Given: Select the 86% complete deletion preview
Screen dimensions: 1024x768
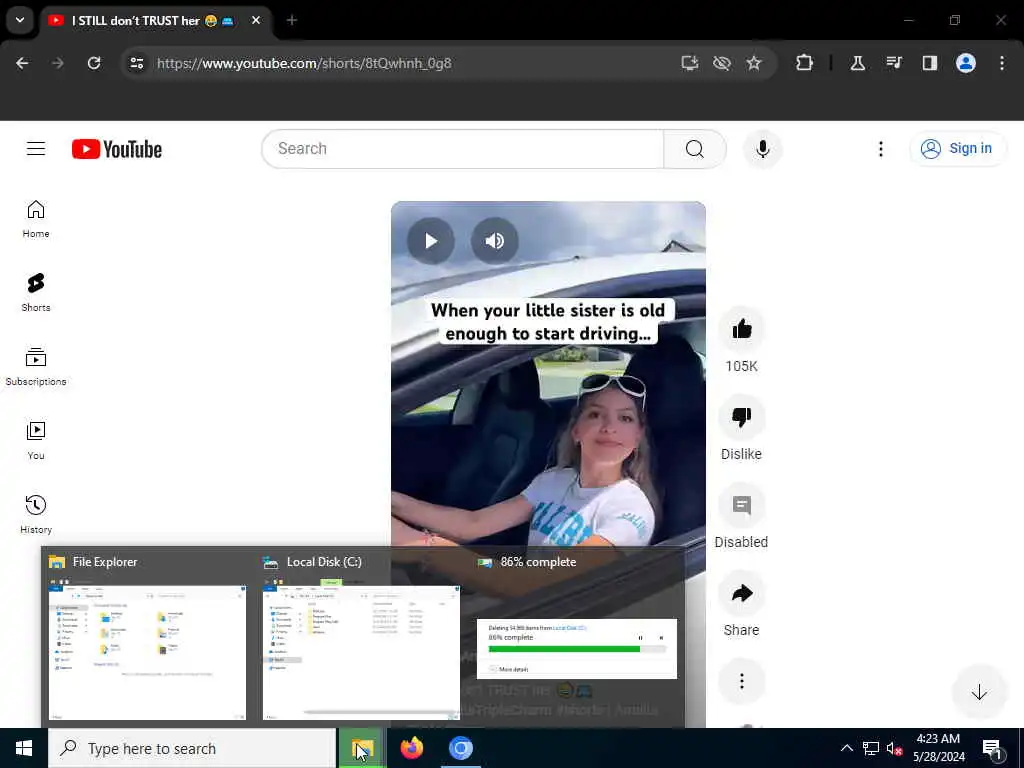Looking at the screenshot, I should coord(577,648).
